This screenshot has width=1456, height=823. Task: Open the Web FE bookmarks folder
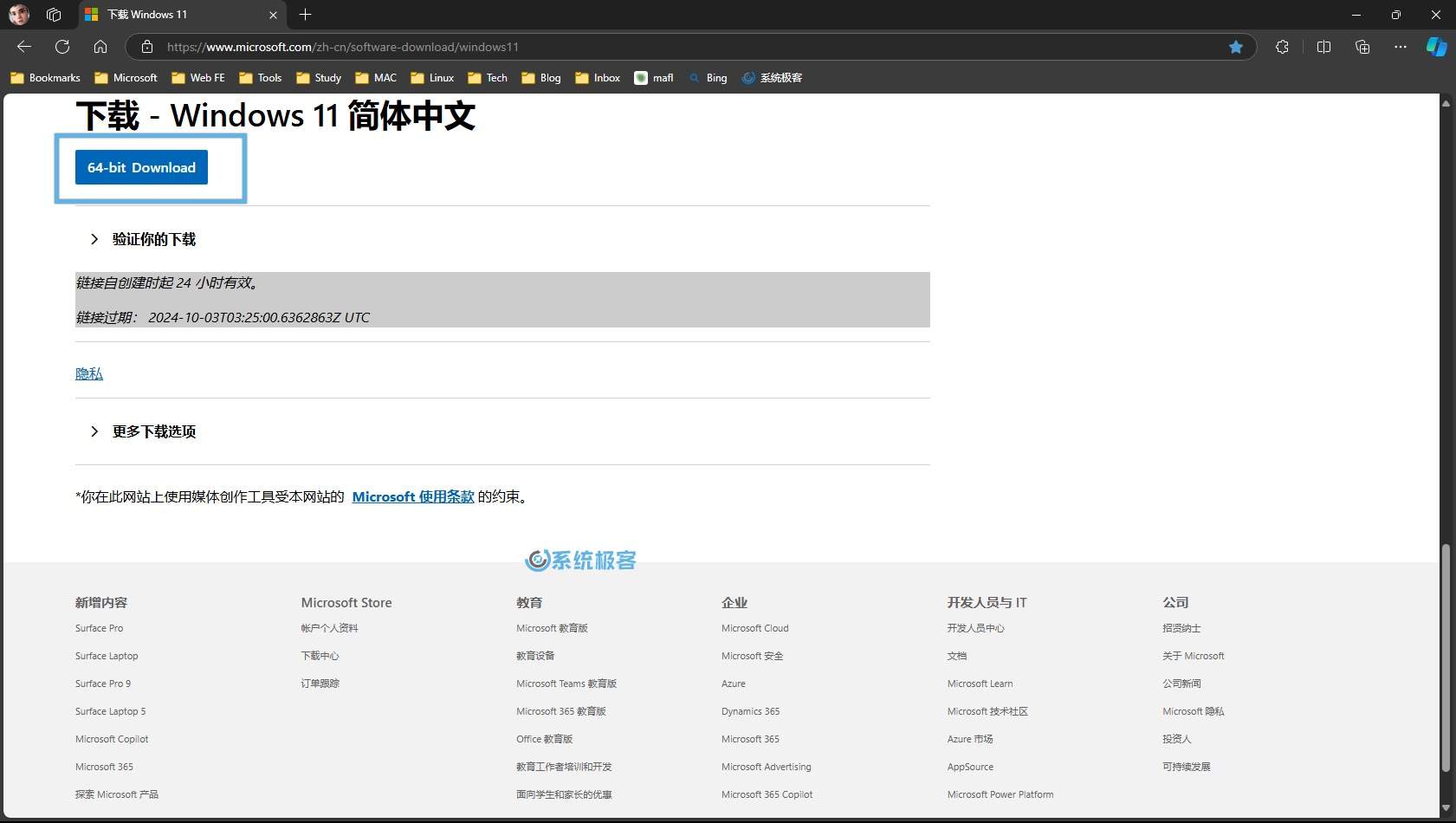[x=197, y=78]
